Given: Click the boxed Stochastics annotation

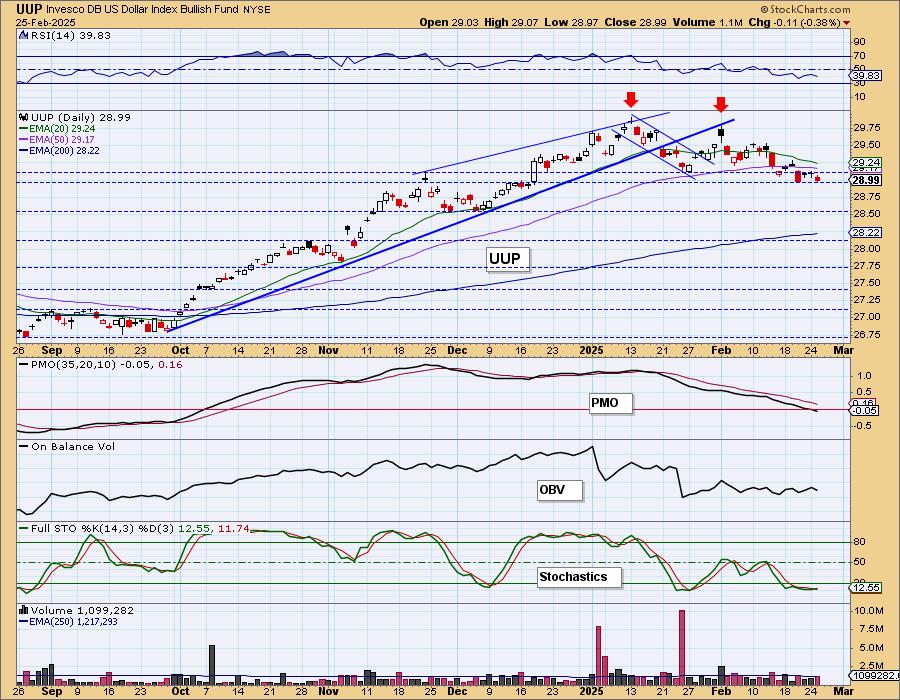Looking at the screenshot, I should (579, 577).
